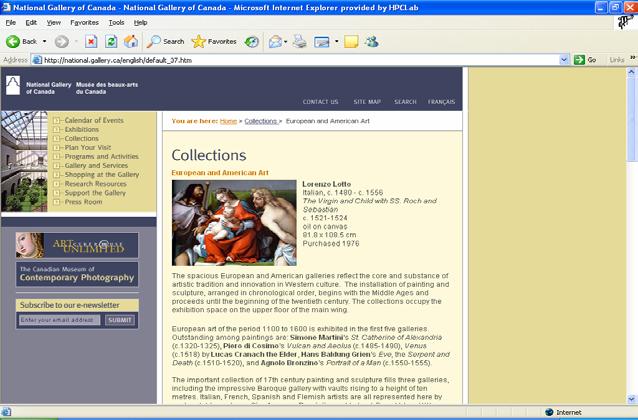The width and height of the screenshot is (638, 420).
Task: Click the 'European and American Art' heading
Action: (220, 173)
